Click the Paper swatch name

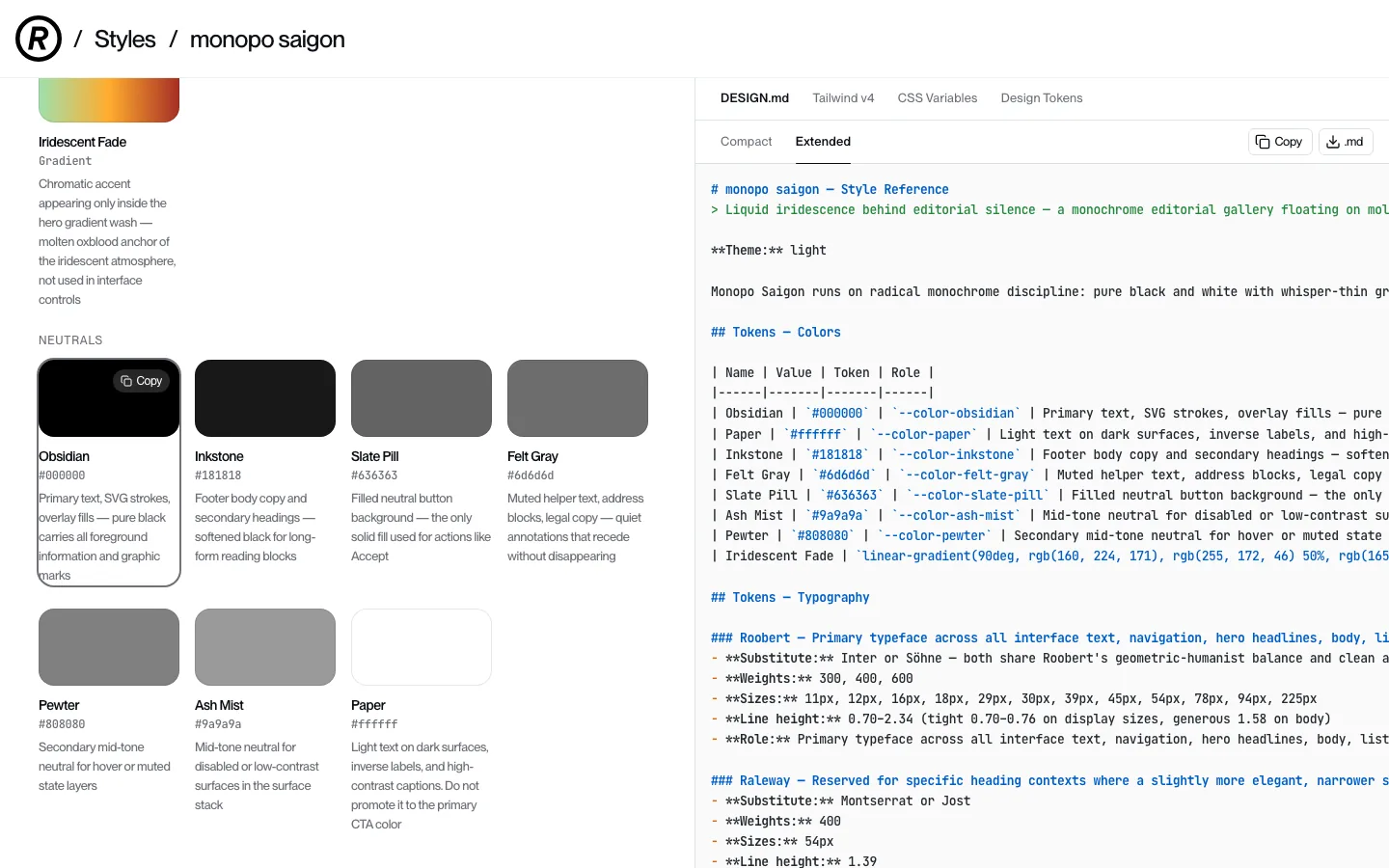pyautogui.click(x=368, y=705)
